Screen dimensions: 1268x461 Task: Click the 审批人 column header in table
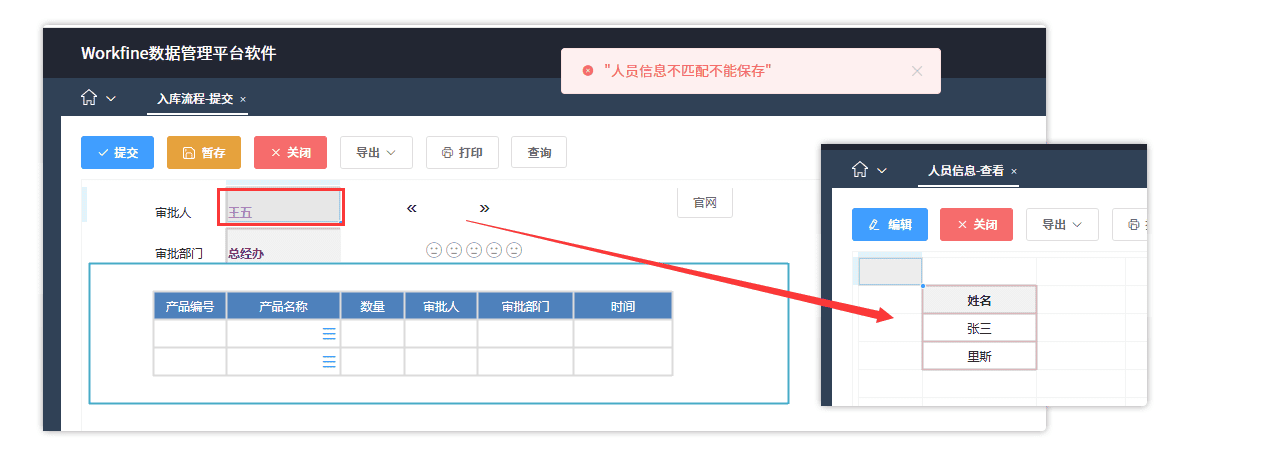[x=441, y=306]
